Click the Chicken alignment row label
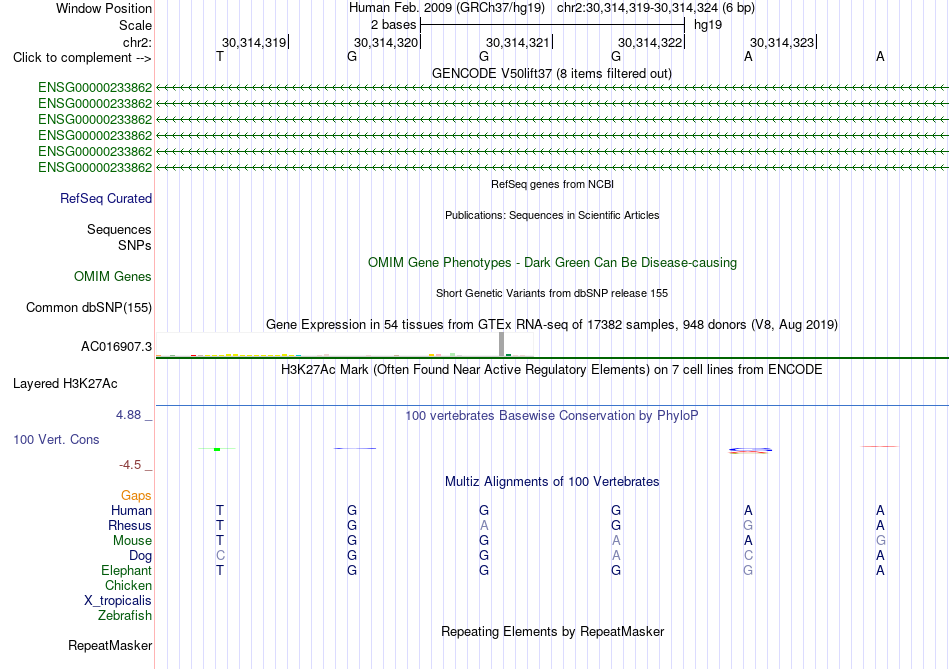 pos(128,585)
